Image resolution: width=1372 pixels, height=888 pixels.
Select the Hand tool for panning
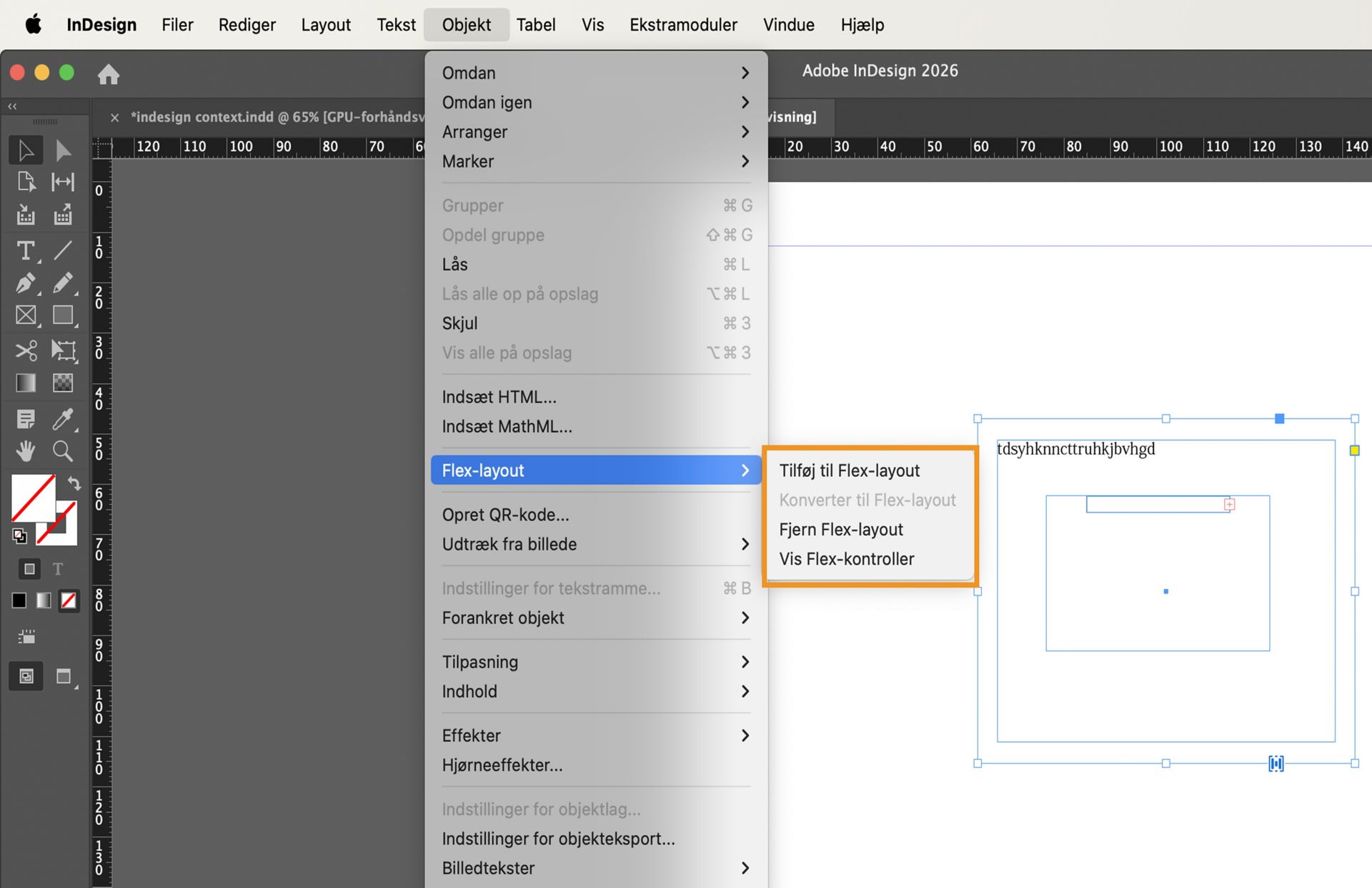pos(26,450)
